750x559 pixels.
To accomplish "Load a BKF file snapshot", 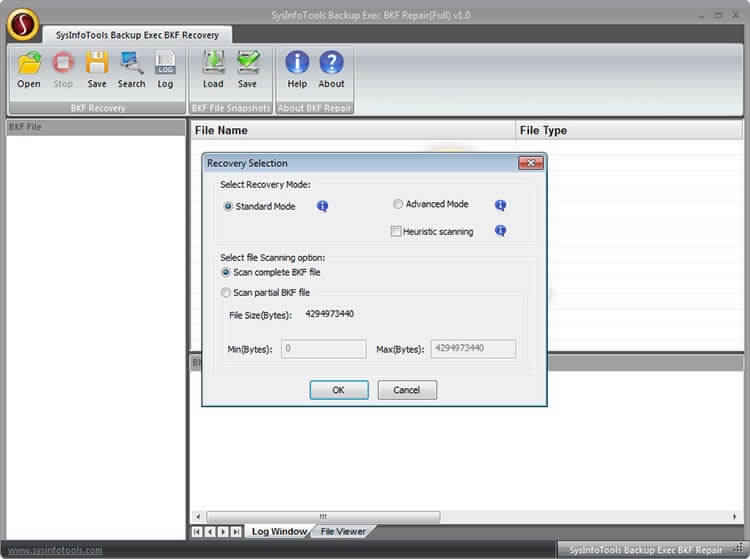I will (213, 69).
